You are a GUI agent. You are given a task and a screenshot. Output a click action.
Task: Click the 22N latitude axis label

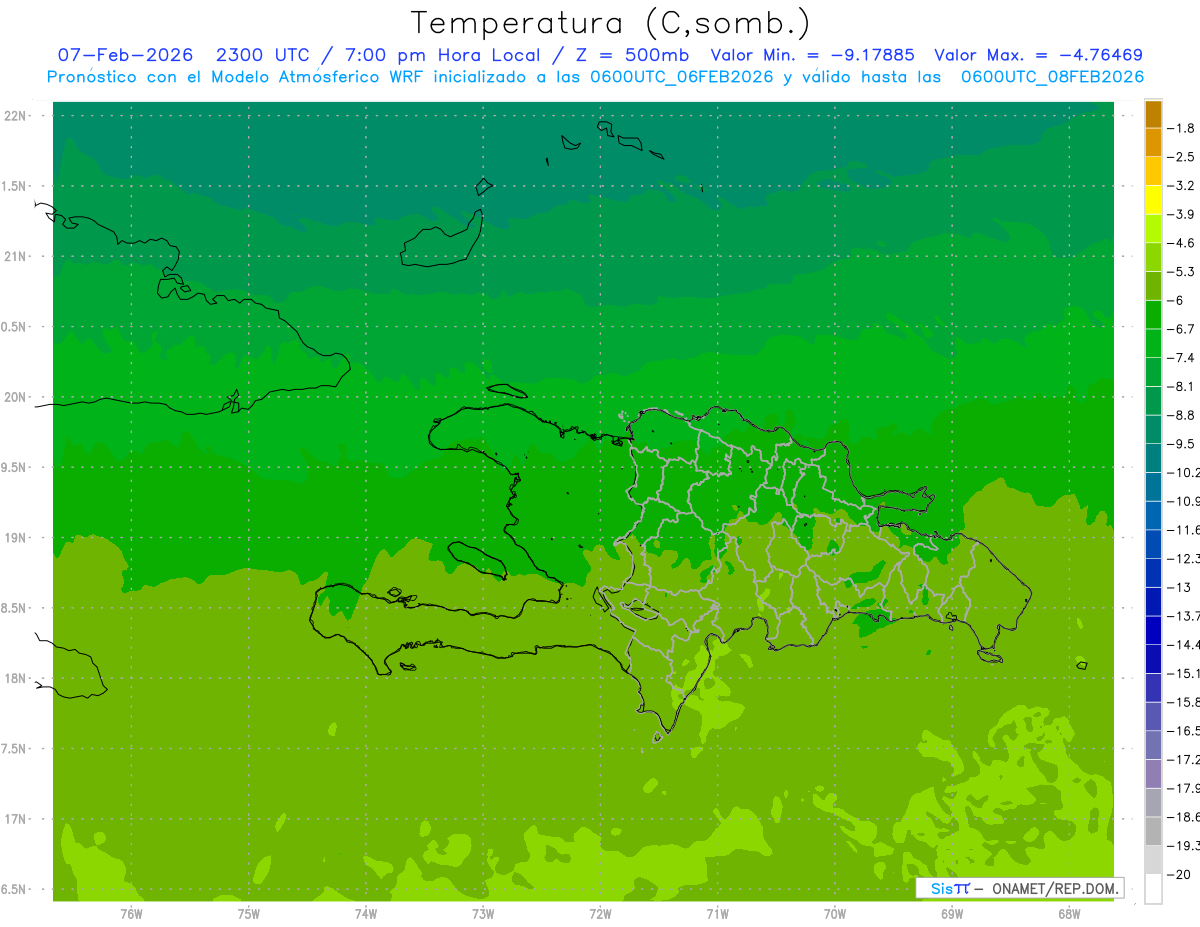click(17, 116)
